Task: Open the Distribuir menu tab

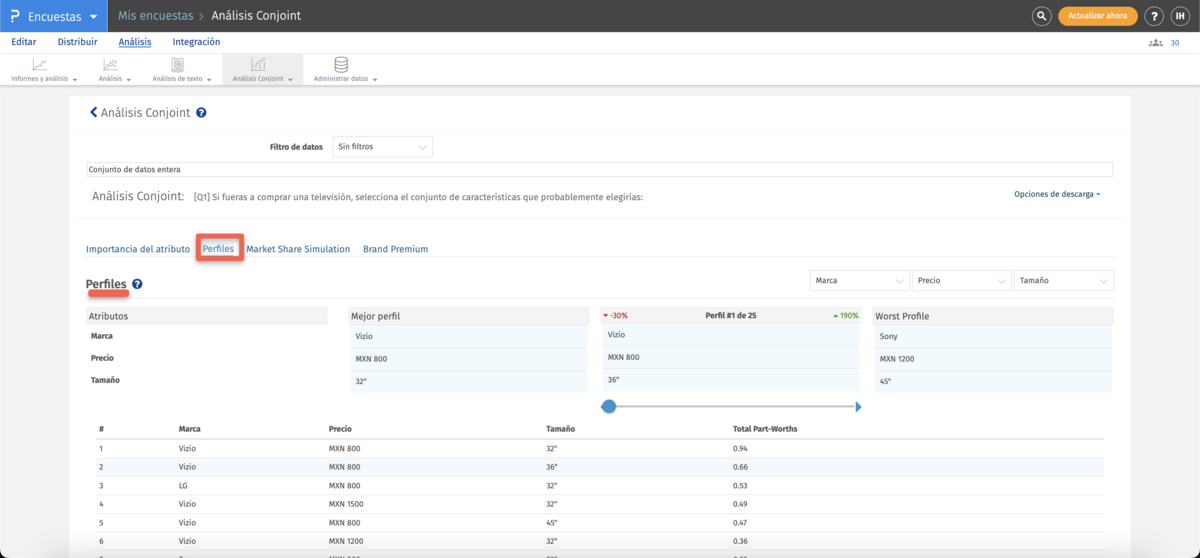Action: 77,42
